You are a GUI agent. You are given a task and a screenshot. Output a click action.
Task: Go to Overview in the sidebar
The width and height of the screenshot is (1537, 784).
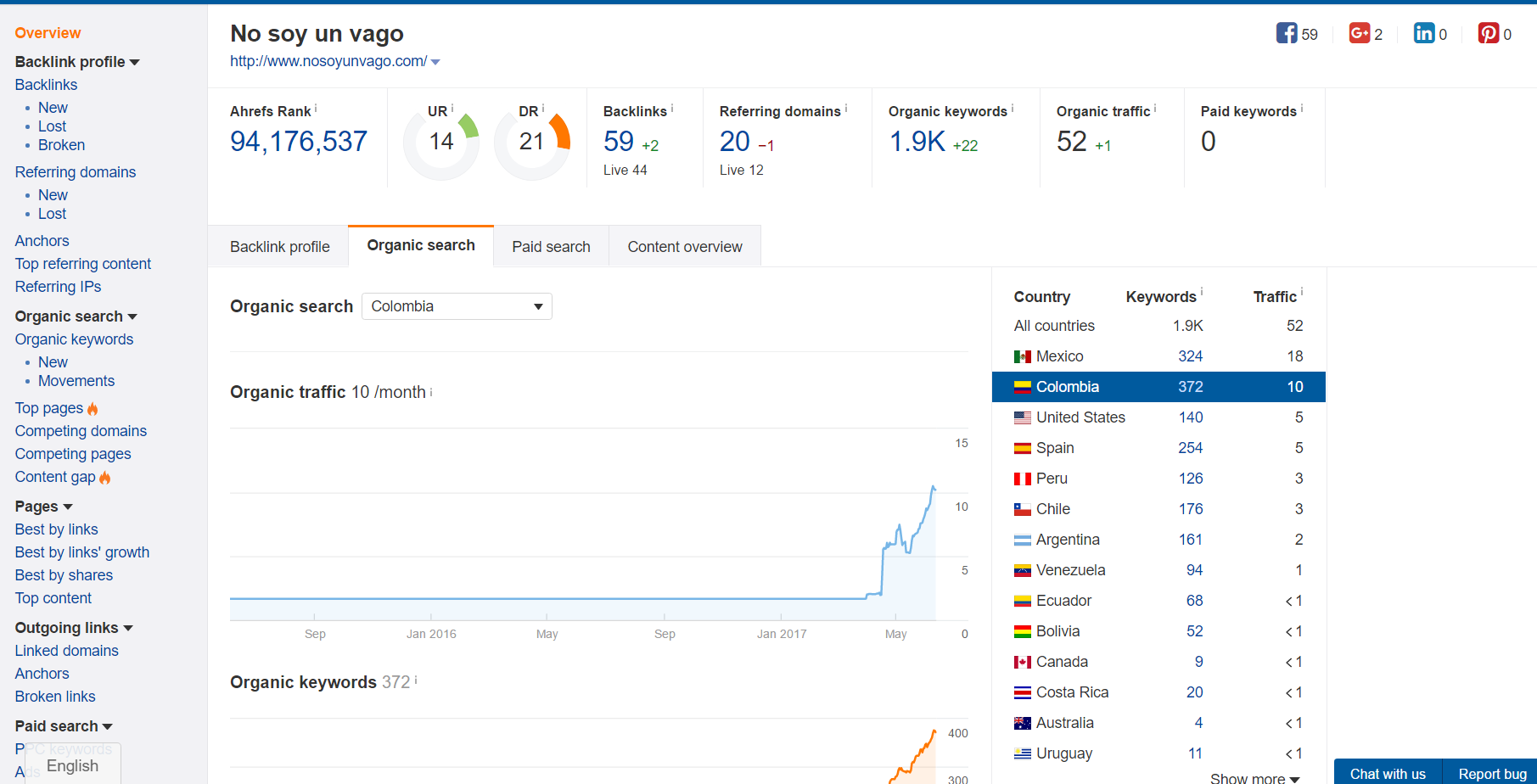[48, 33]
